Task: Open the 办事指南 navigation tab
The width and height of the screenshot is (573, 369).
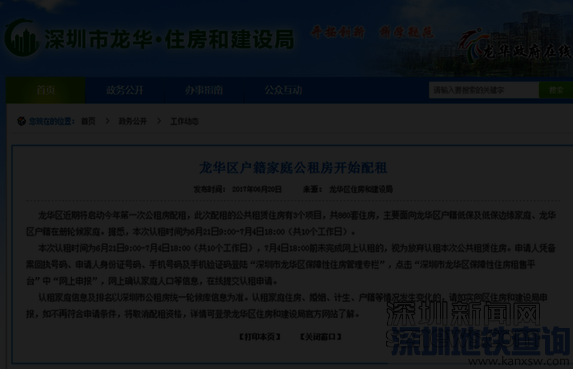Action: 204,90
